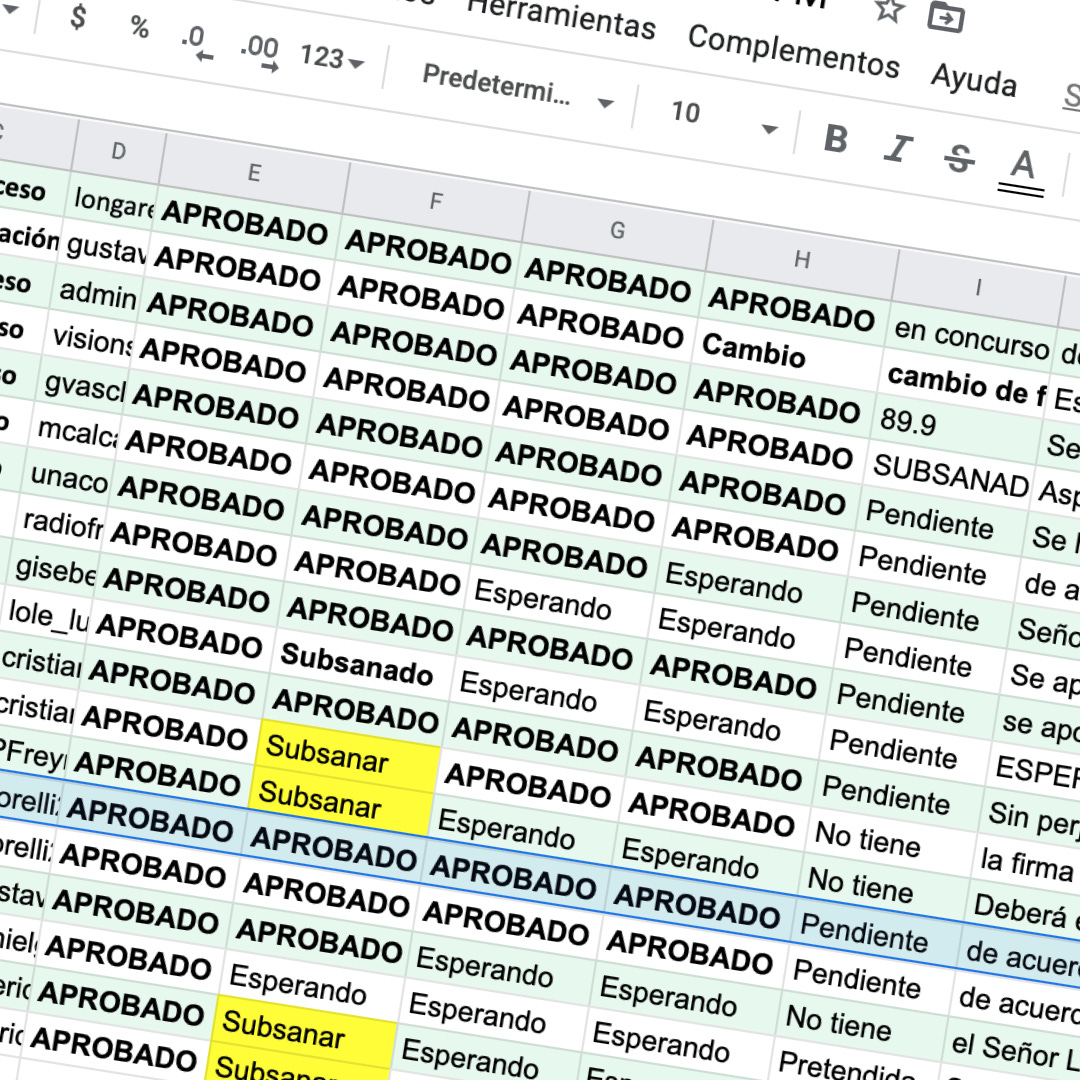The image size is (1080, 1080).
Task: Select the 'la firma' cell
Action: coord(1026,865)
